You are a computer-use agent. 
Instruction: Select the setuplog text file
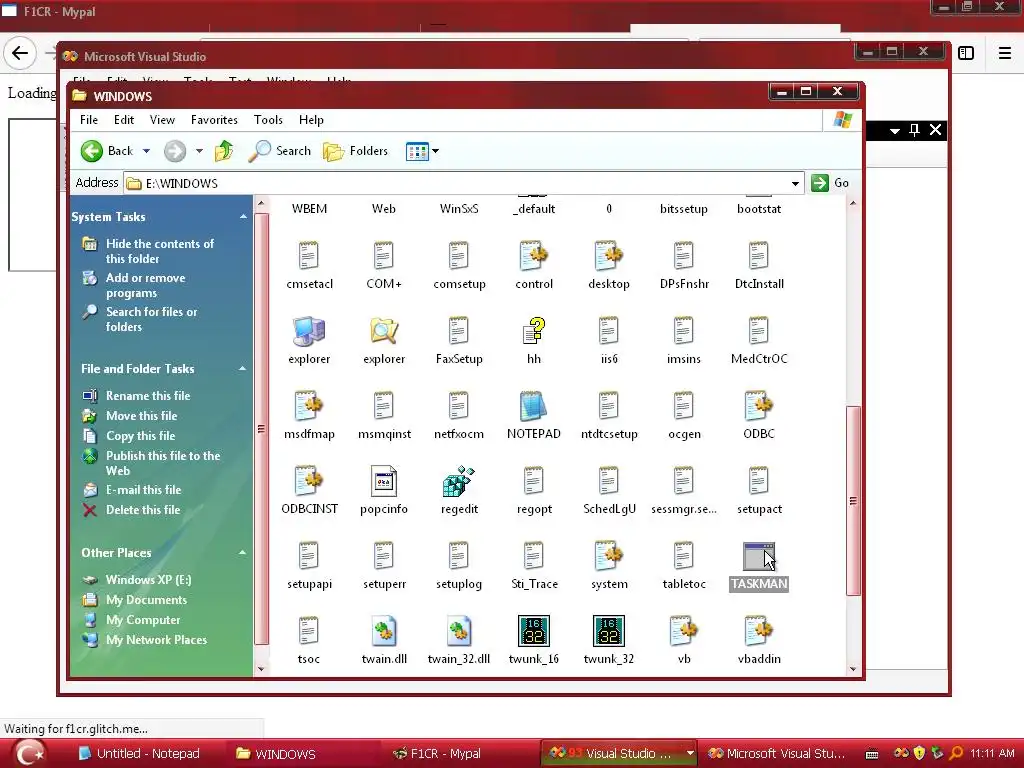pyautogui.click(x=458, y=556)
